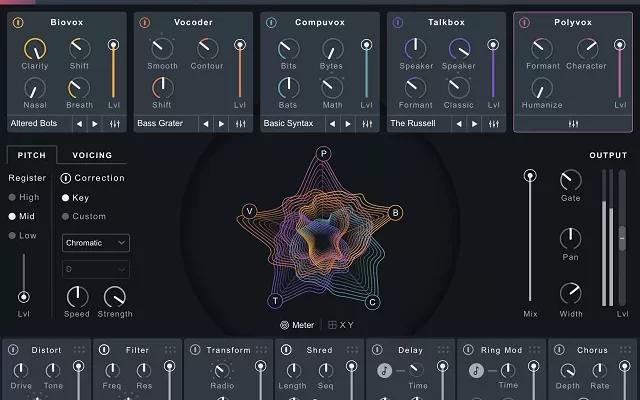Image resolution: width=640 pixels, height=400 pixels.
Task: Open Vocoder advanced settings sliders icon
Action: 240,124
